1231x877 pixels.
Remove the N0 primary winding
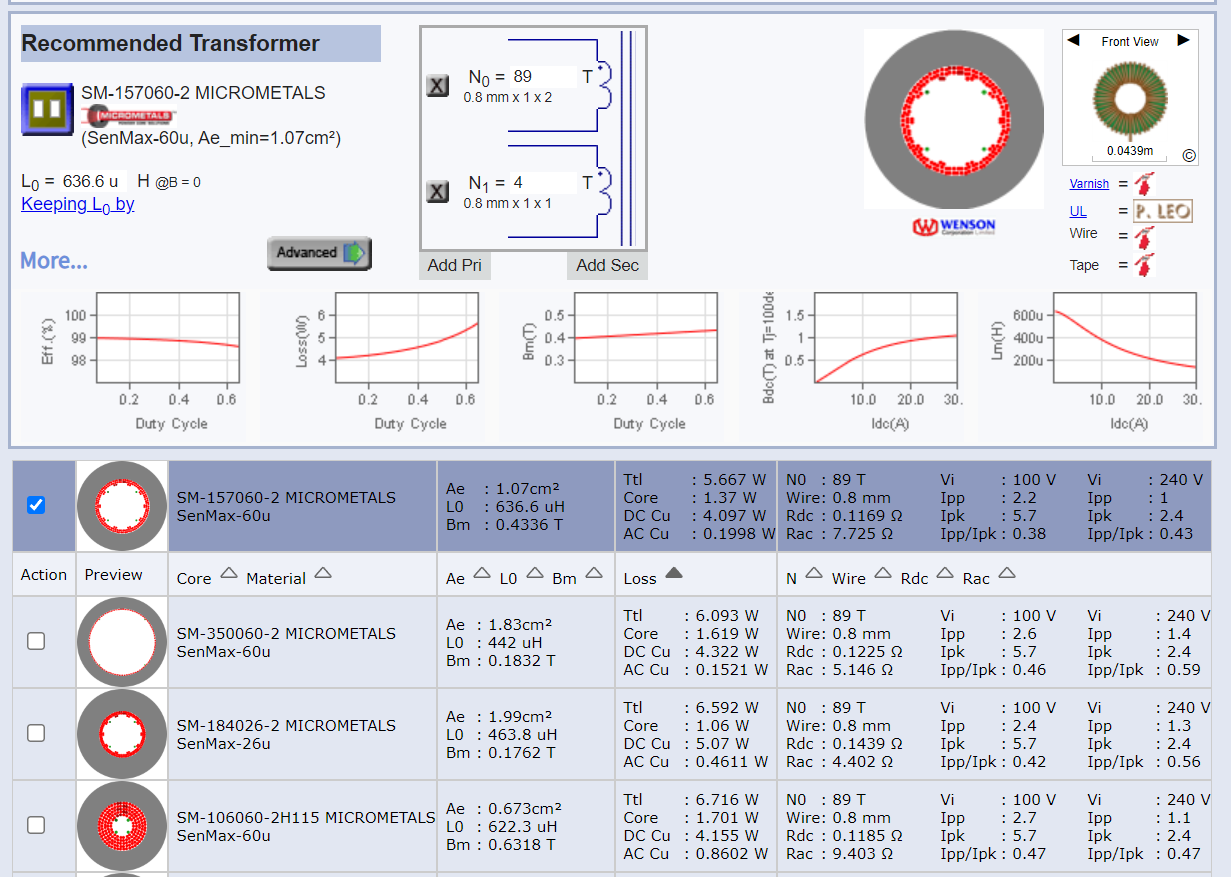click(438, 86)
